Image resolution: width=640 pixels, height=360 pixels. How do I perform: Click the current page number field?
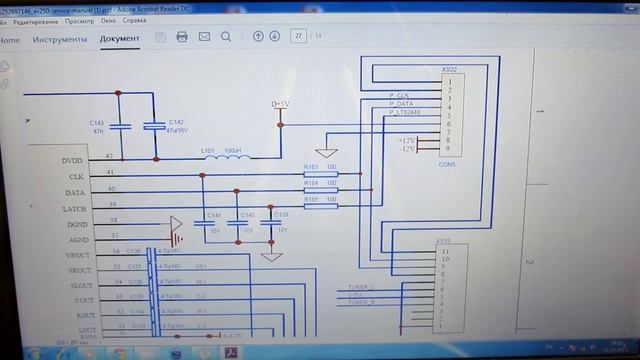coord(298,36)
